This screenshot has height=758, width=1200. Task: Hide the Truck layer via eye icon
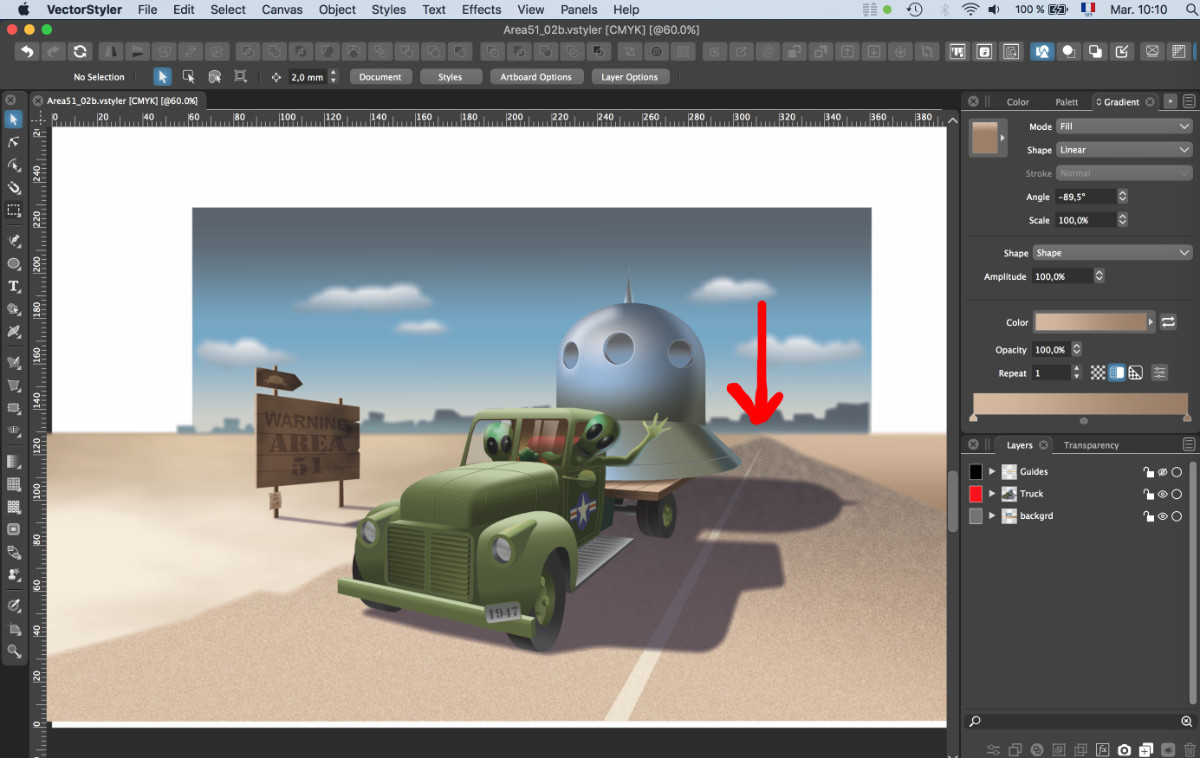[x=1163, y=494]
